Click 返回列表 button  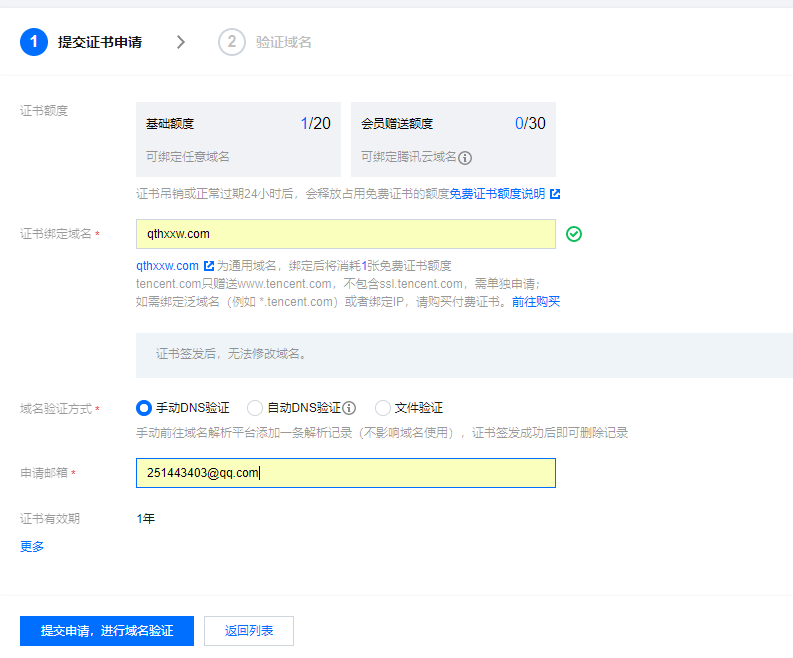pyautogui.click(x=249, y=631)
